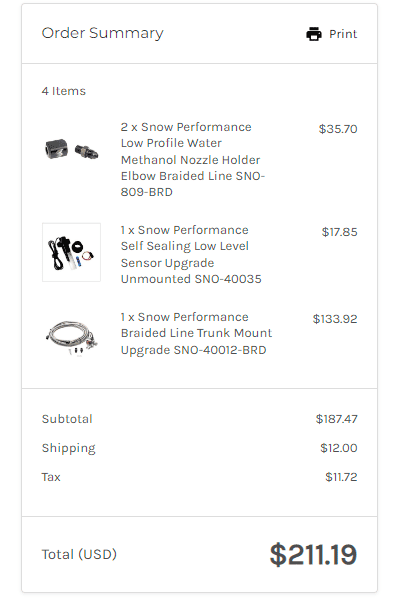Click the $35.70 item price
Screen dimensions: 394x602
[x=338, y=129]
